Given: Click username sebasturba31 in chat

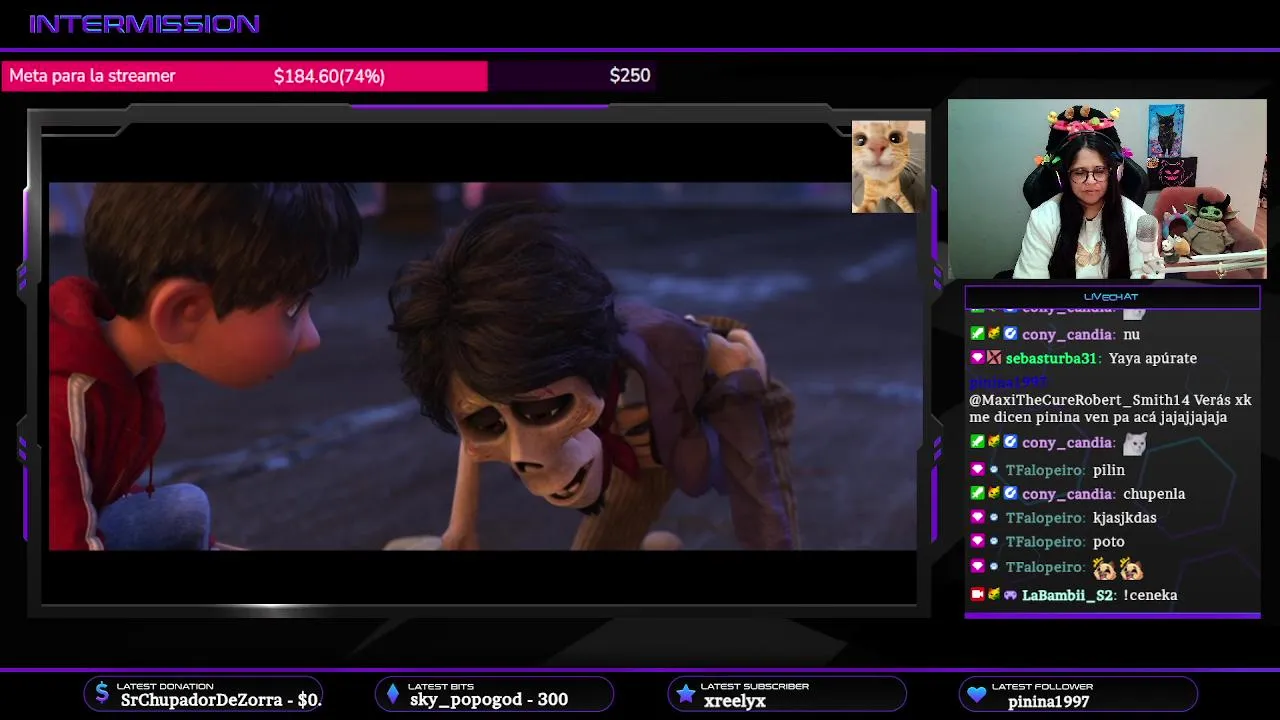Looking at the screenshot, I should pos(1053,358).
